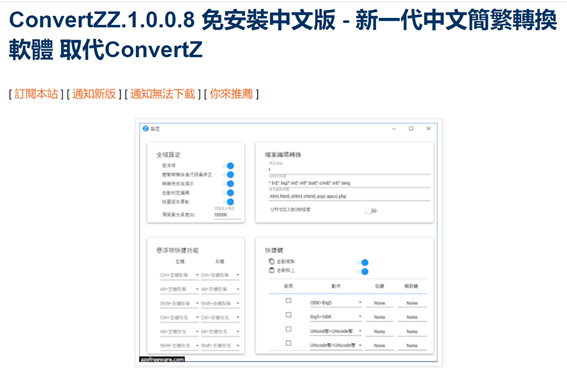This screenshot has height=368, width=567.
Task: Click the 輔助鍵 column header
Action: click(411, 286)
